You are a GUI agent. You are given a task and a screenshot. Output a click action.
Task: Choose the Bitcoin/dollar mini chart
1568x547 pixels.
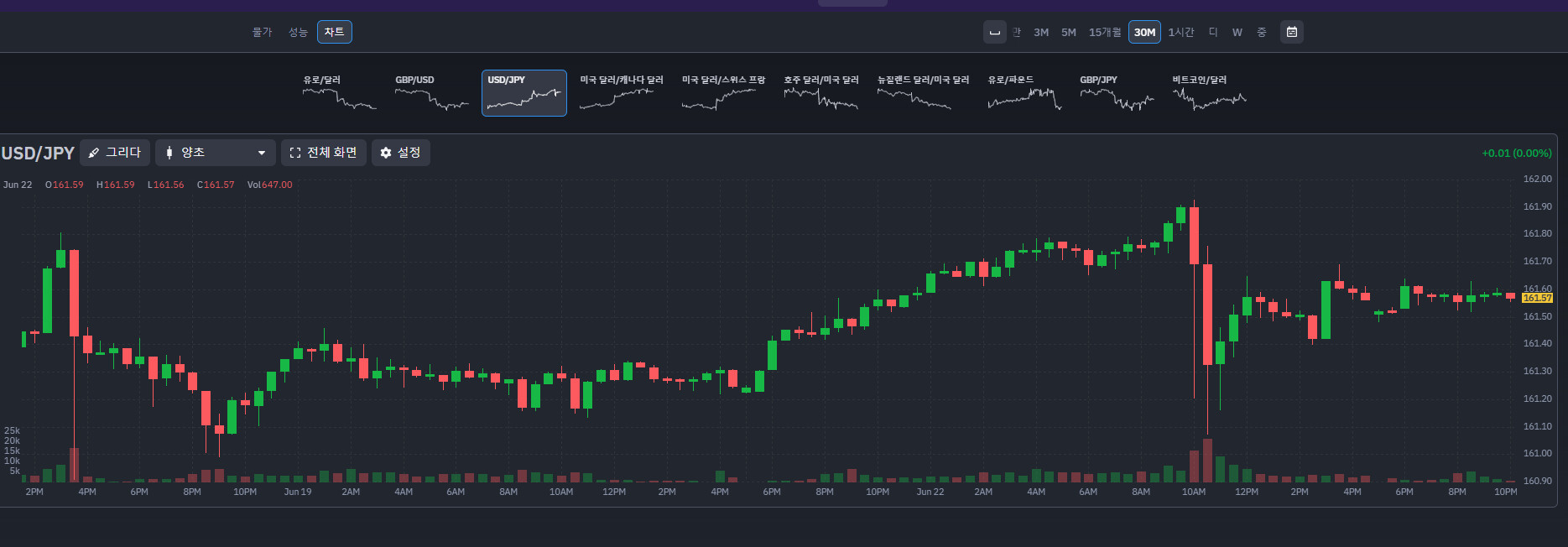click(1209, 93)
